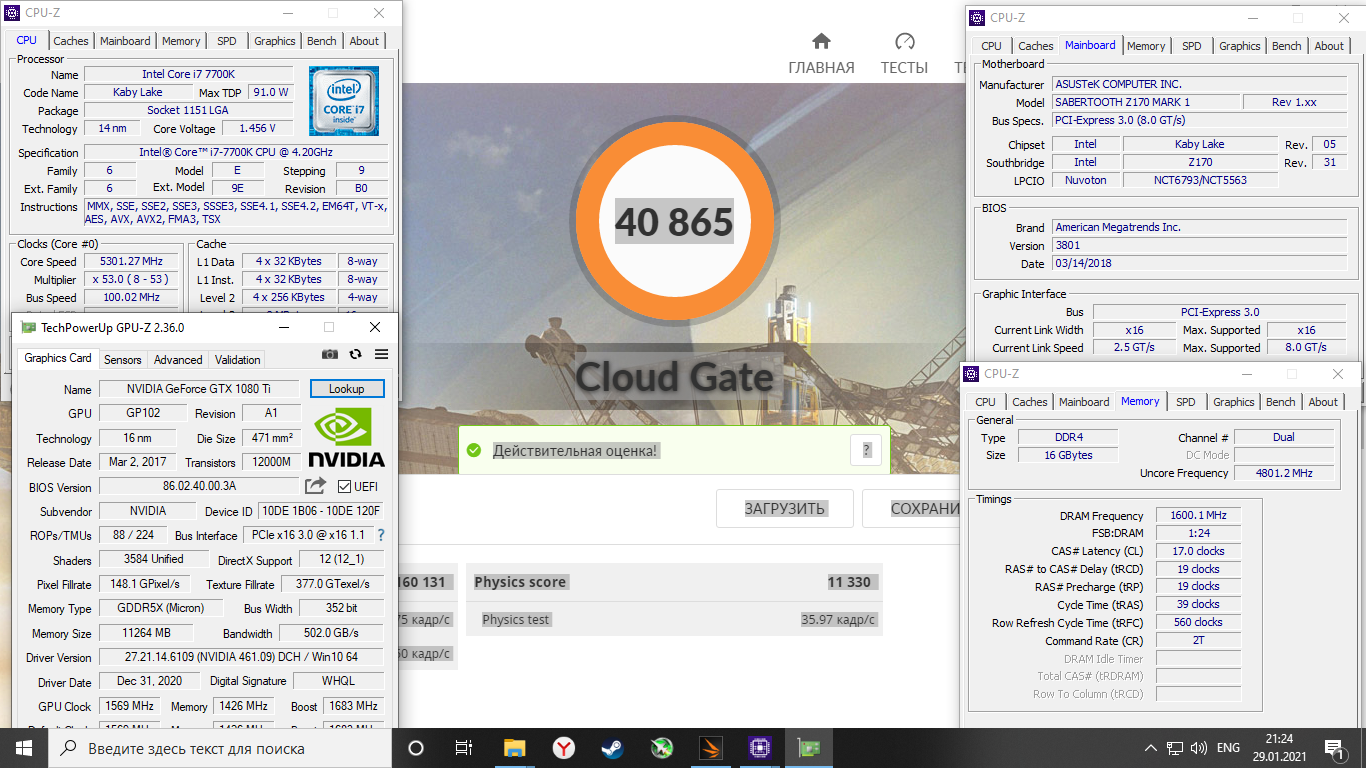This screenshot has height=768, width=1366.
Task: Click the DRAM Frequency value 1600.1 MHz
Action: [1198, 516]
